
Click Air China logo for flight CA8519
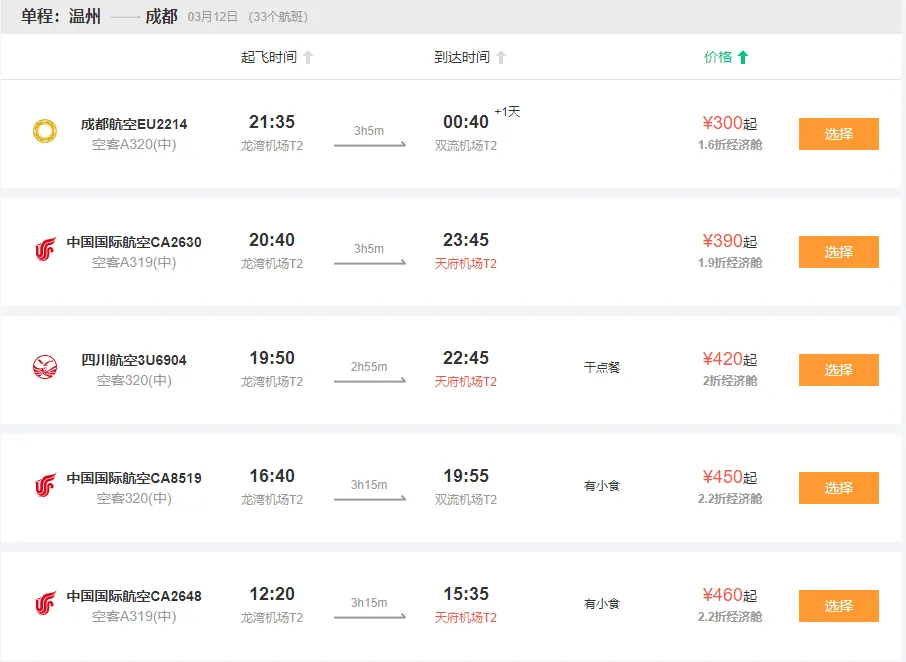point(45,486)
